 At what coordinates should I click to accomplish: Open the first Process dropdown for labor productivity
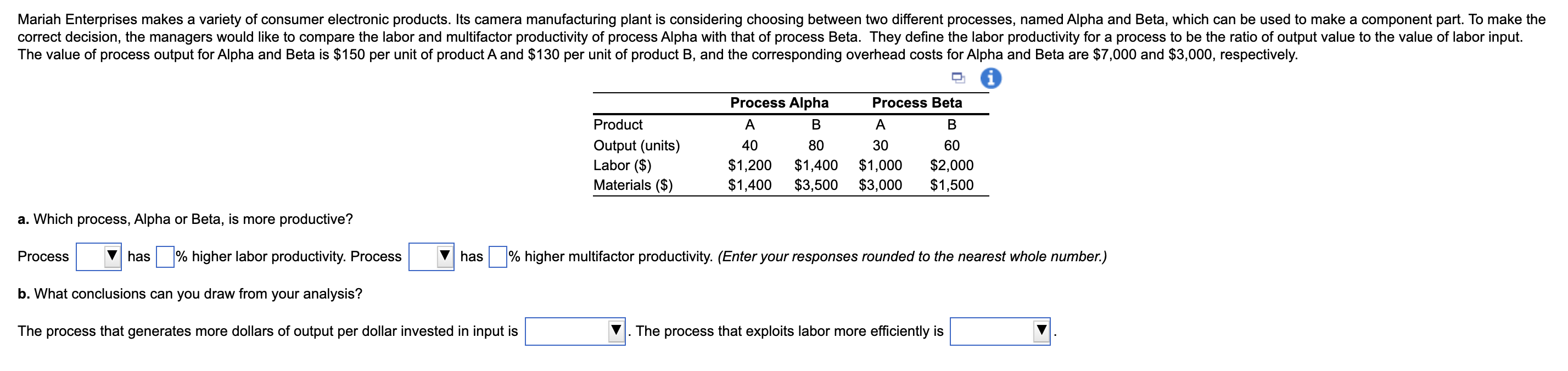99,258
